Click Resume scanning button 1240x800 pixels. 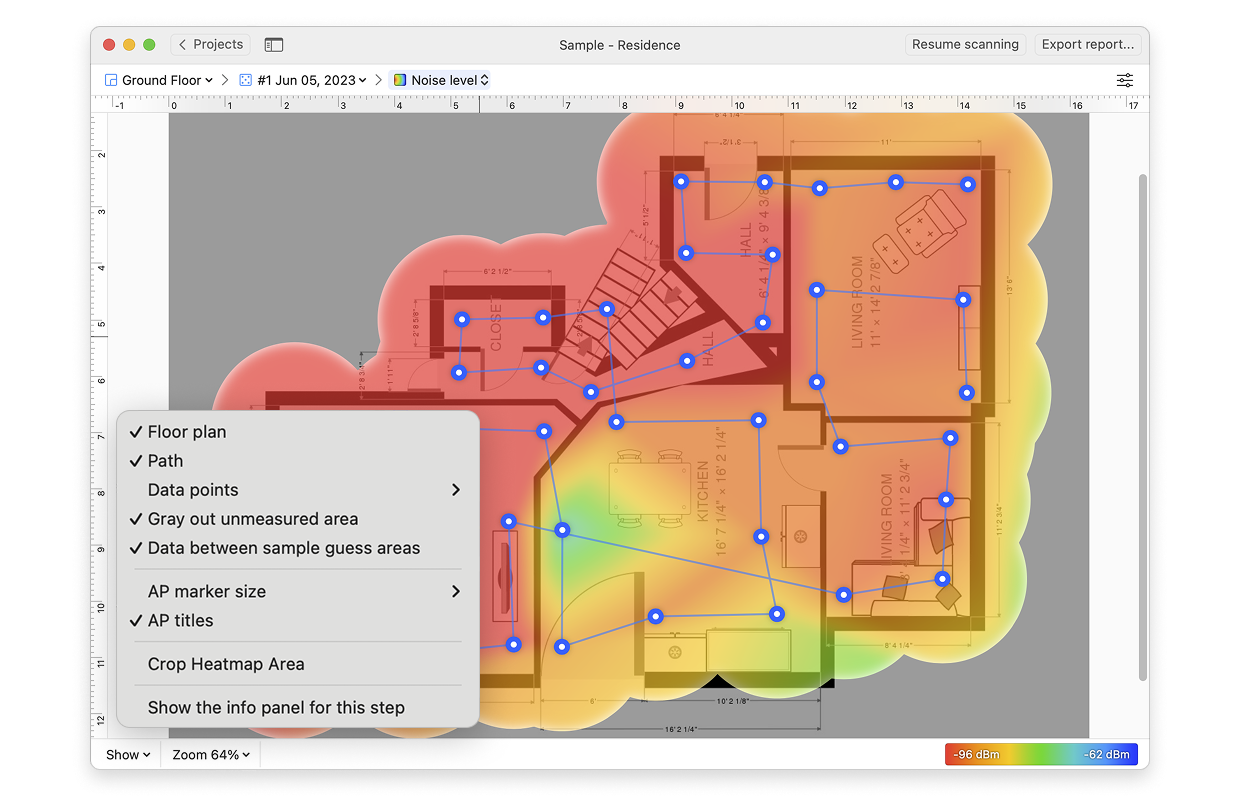click(965, 45)
